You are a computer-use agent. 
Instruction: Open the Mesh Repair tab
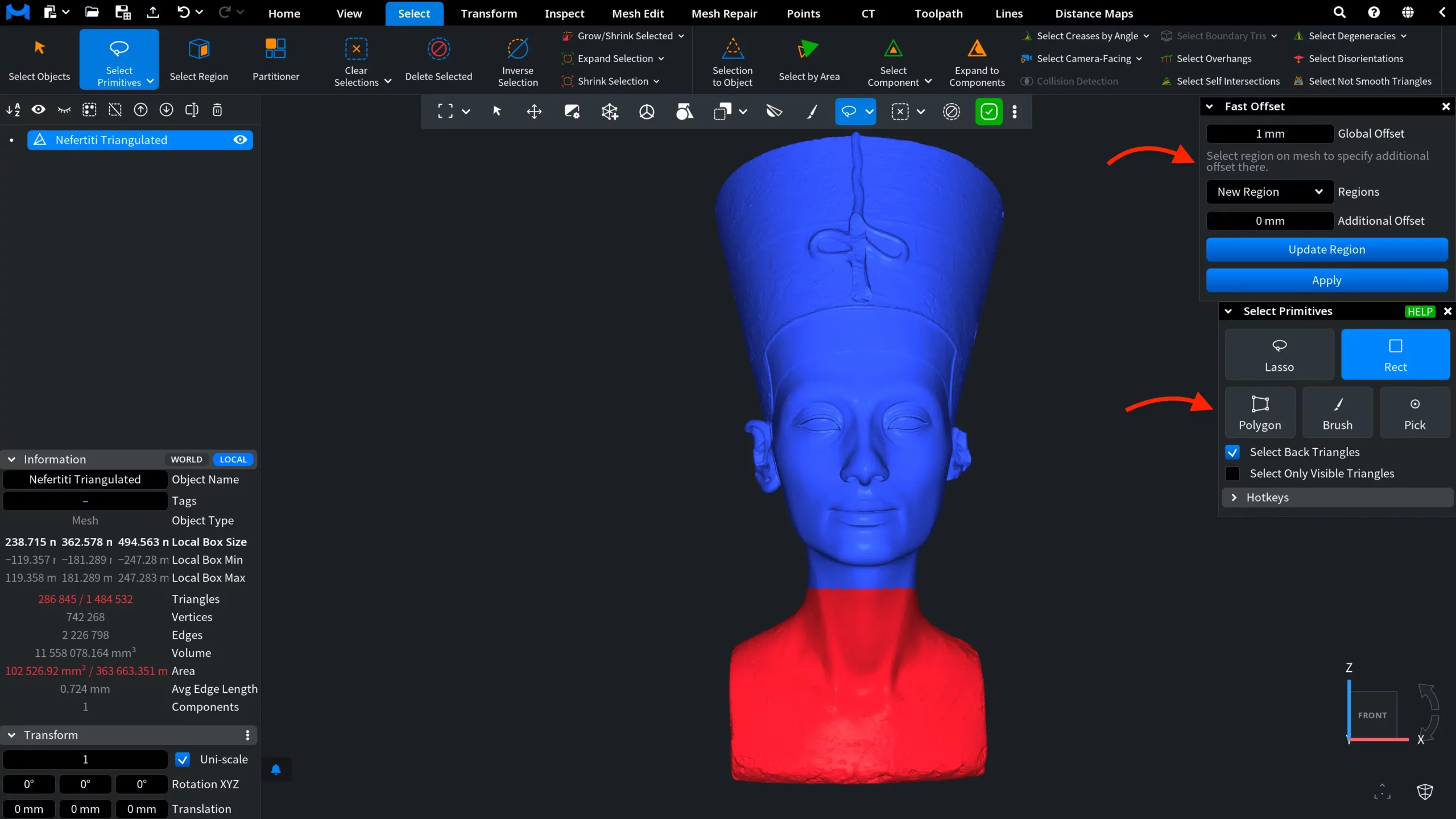click(x=724, y=13)
